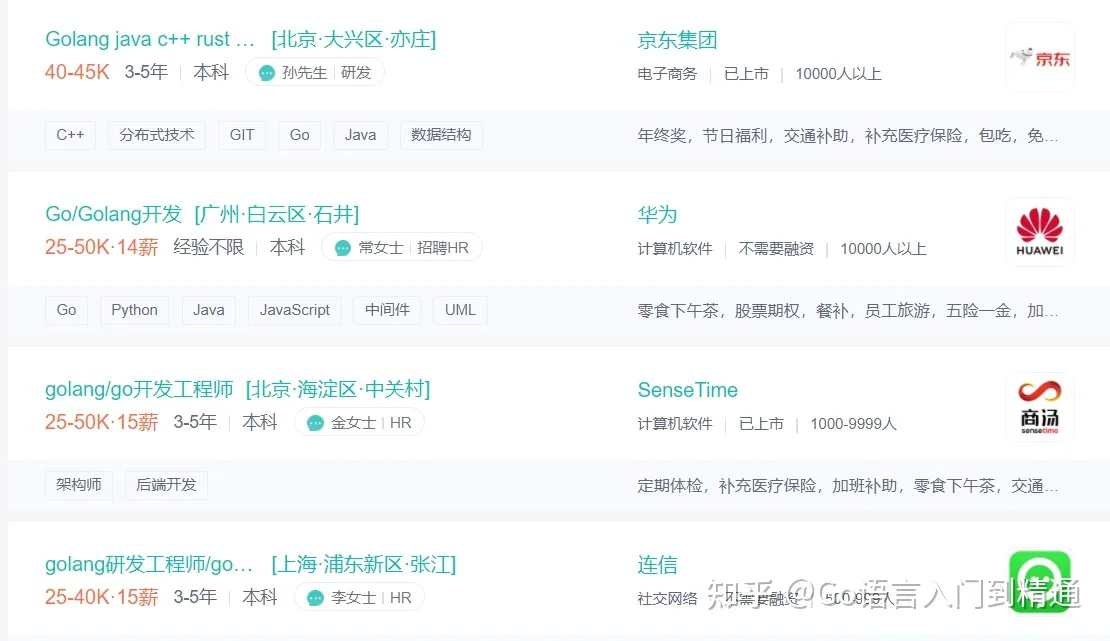The image size is (1110, 641).
Task: Click the Huawei company logo
Action: click(x=1039, y=232)
